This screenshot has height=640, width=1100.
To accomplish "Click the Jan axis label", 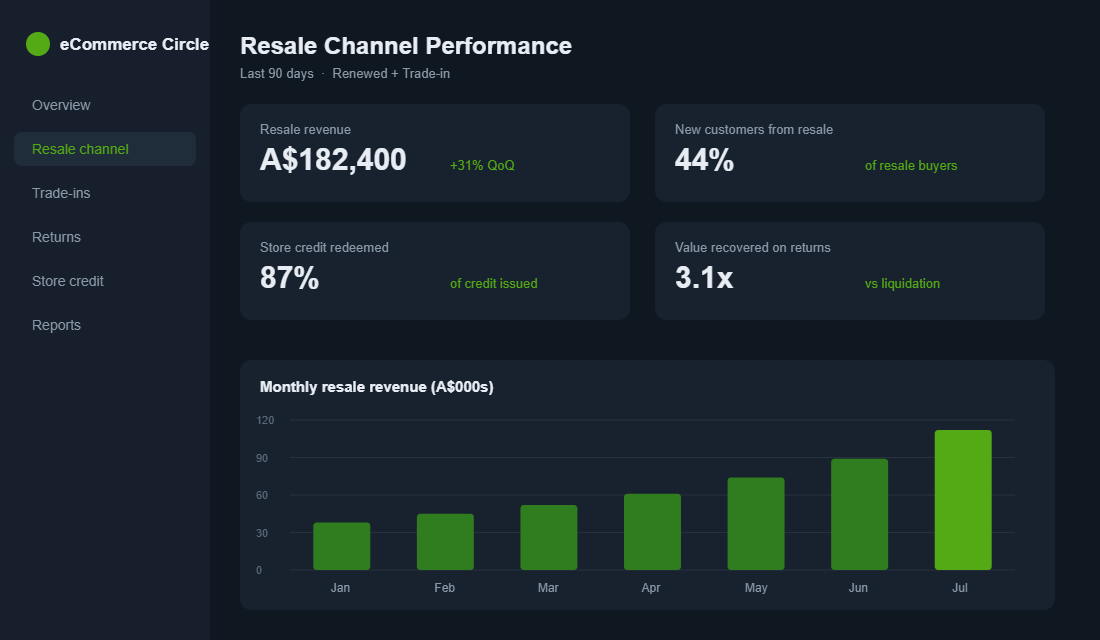I will pyautogui.click(x=340, y=588).
